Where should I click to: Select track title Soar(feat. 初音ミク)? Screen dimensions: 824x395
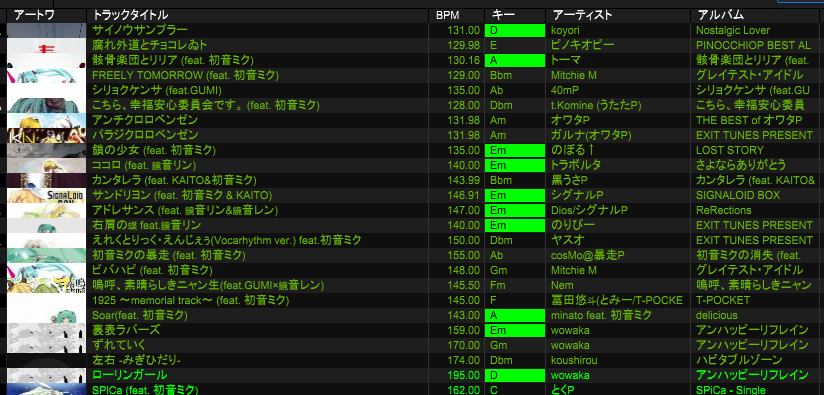click(140, 315)
